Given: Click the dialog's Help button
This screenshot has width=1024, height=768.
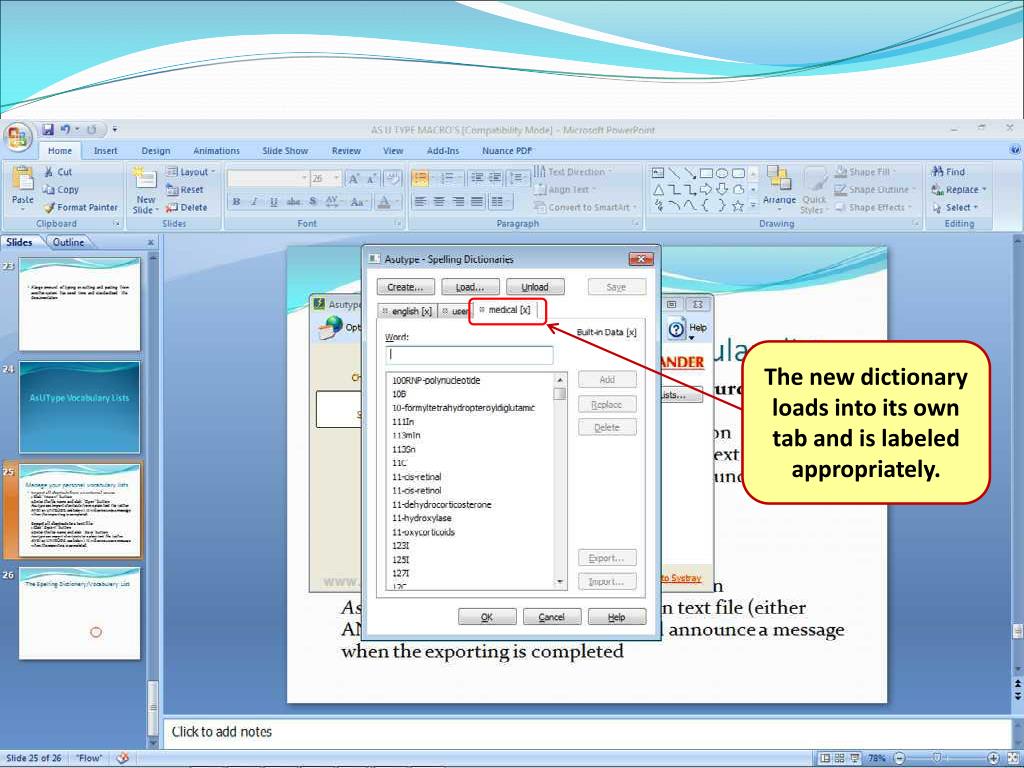Looking at the screenshot, I should [x=616, y=617].
